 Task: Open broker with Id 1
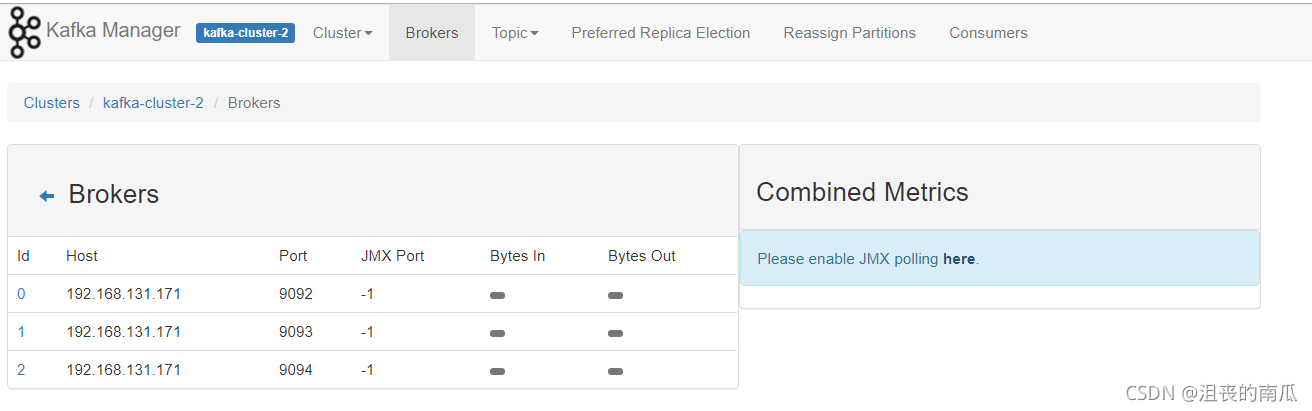click(21, 332)
